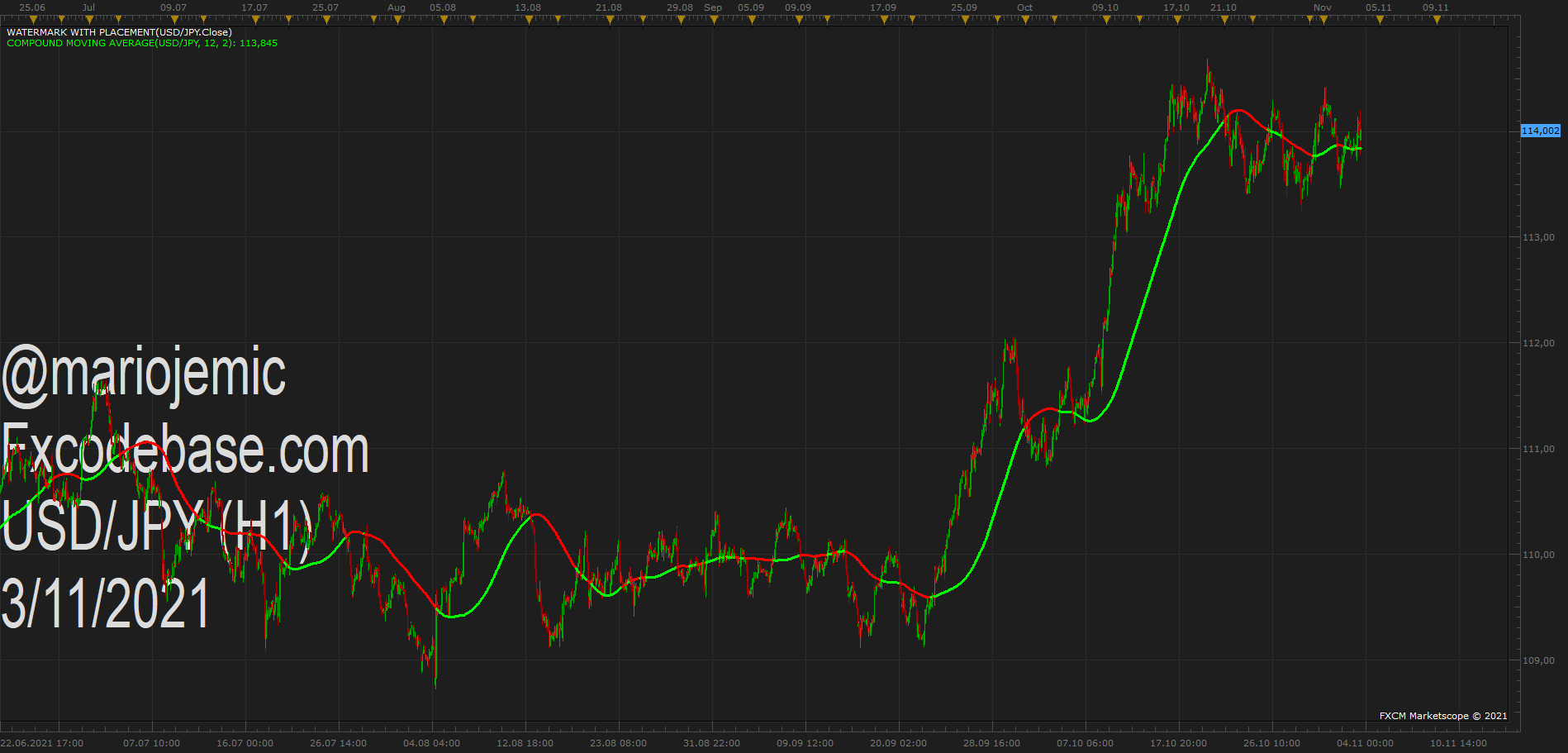The image size is (1568, 753).
Task: Click the 28.09 16:00 time label
Action: tap(991, 743)
